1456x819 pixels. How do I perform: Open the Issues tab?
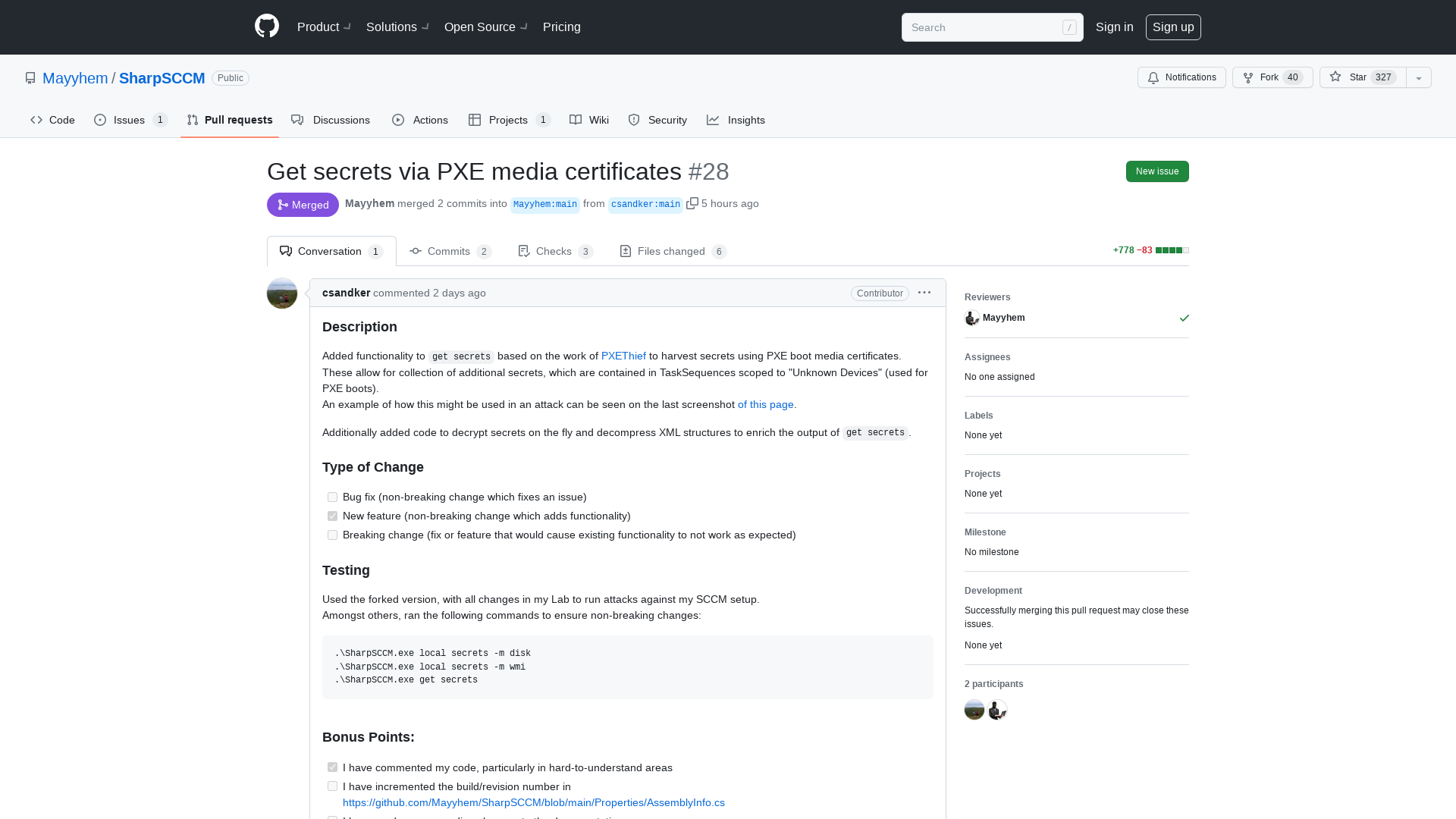pos(130,120)
